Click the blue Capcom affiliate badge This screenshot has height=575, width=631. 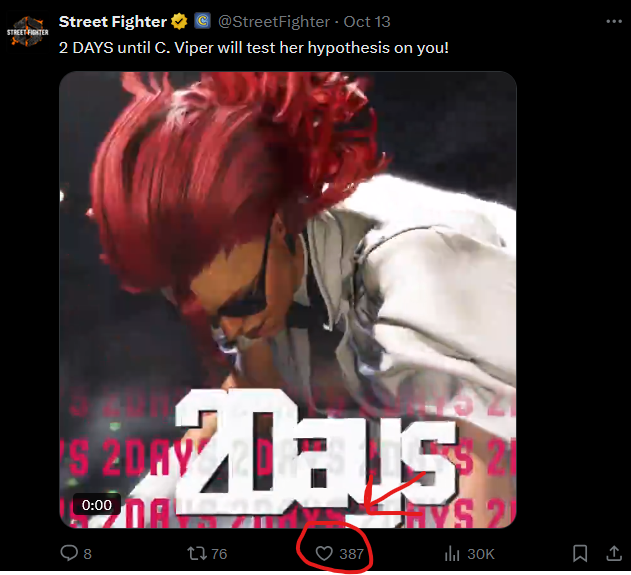[x=202, y=21]
